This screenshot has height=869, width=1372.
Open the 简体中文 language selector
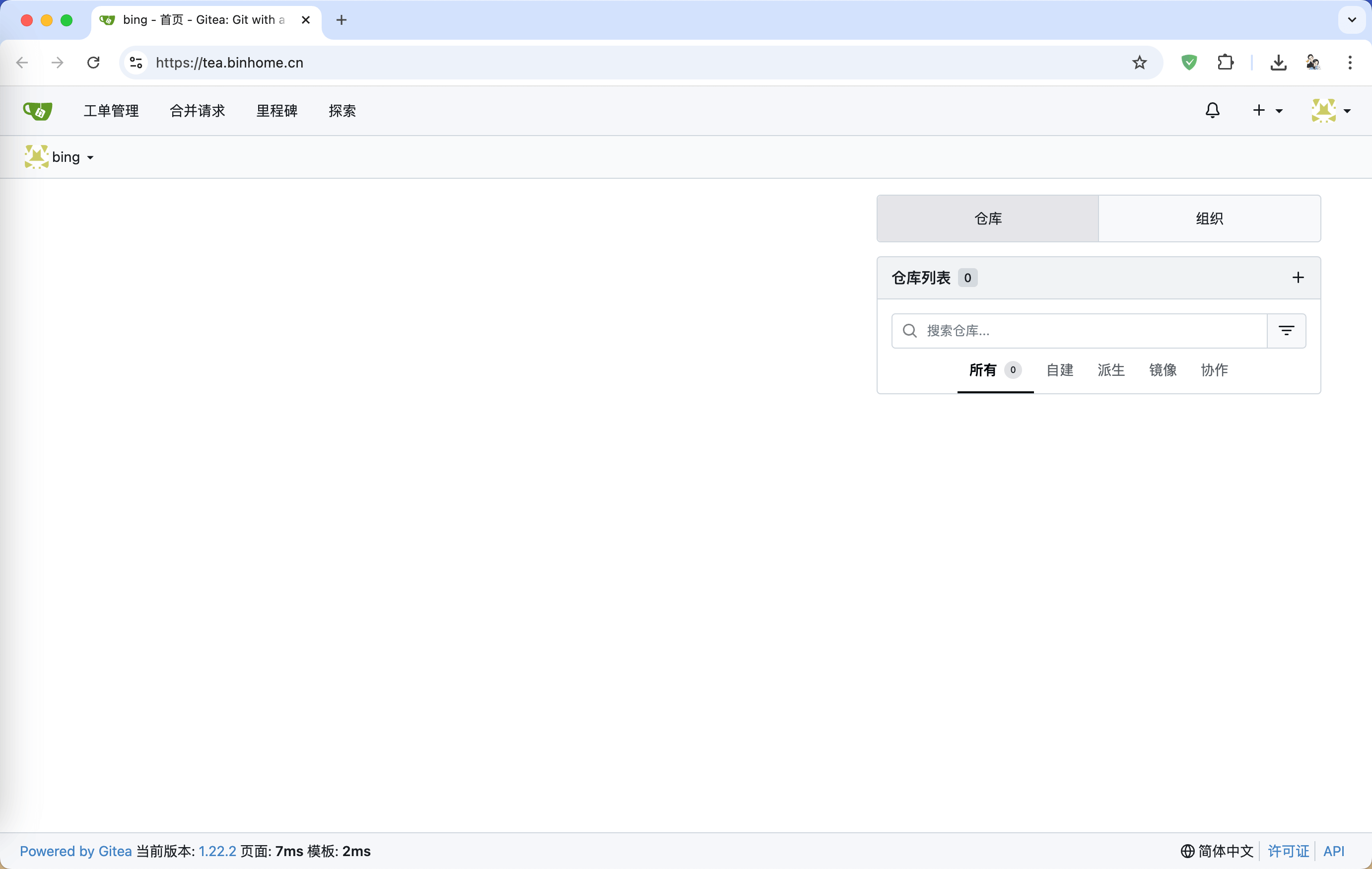tap(1217, 851)
